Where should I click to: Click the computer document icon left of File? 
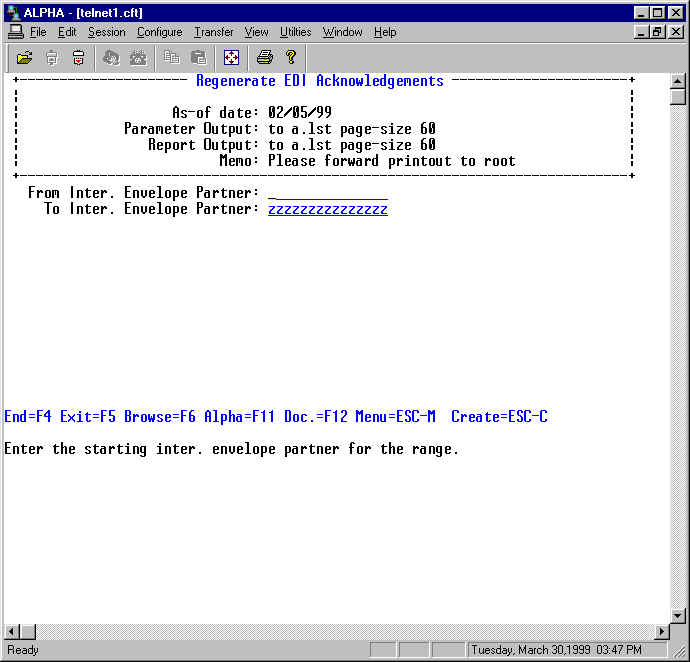click(15, 32)
